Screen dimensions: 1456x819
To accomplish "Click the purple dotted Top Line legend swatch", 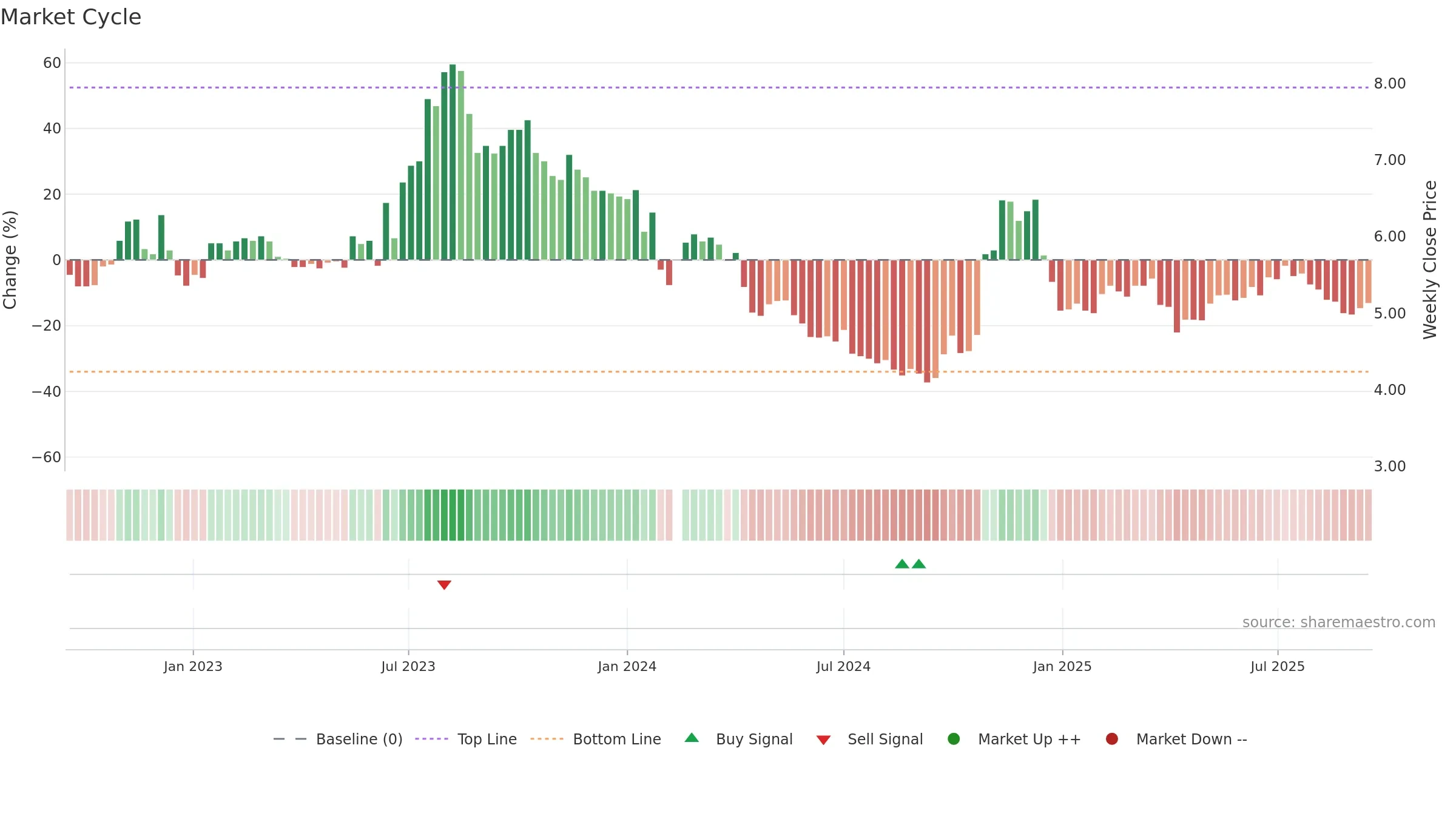I will point(431,739).
